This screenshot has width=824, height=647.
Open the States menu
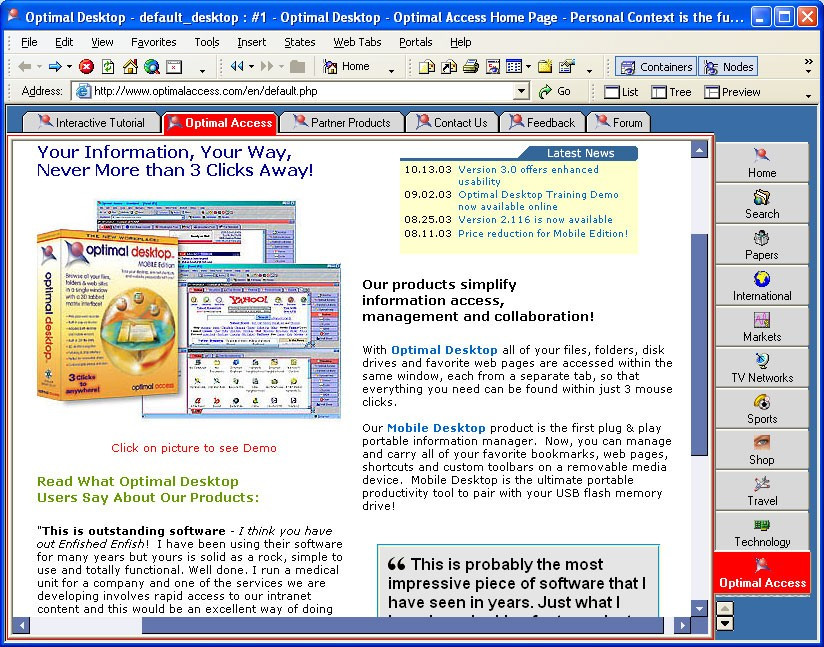300,42
